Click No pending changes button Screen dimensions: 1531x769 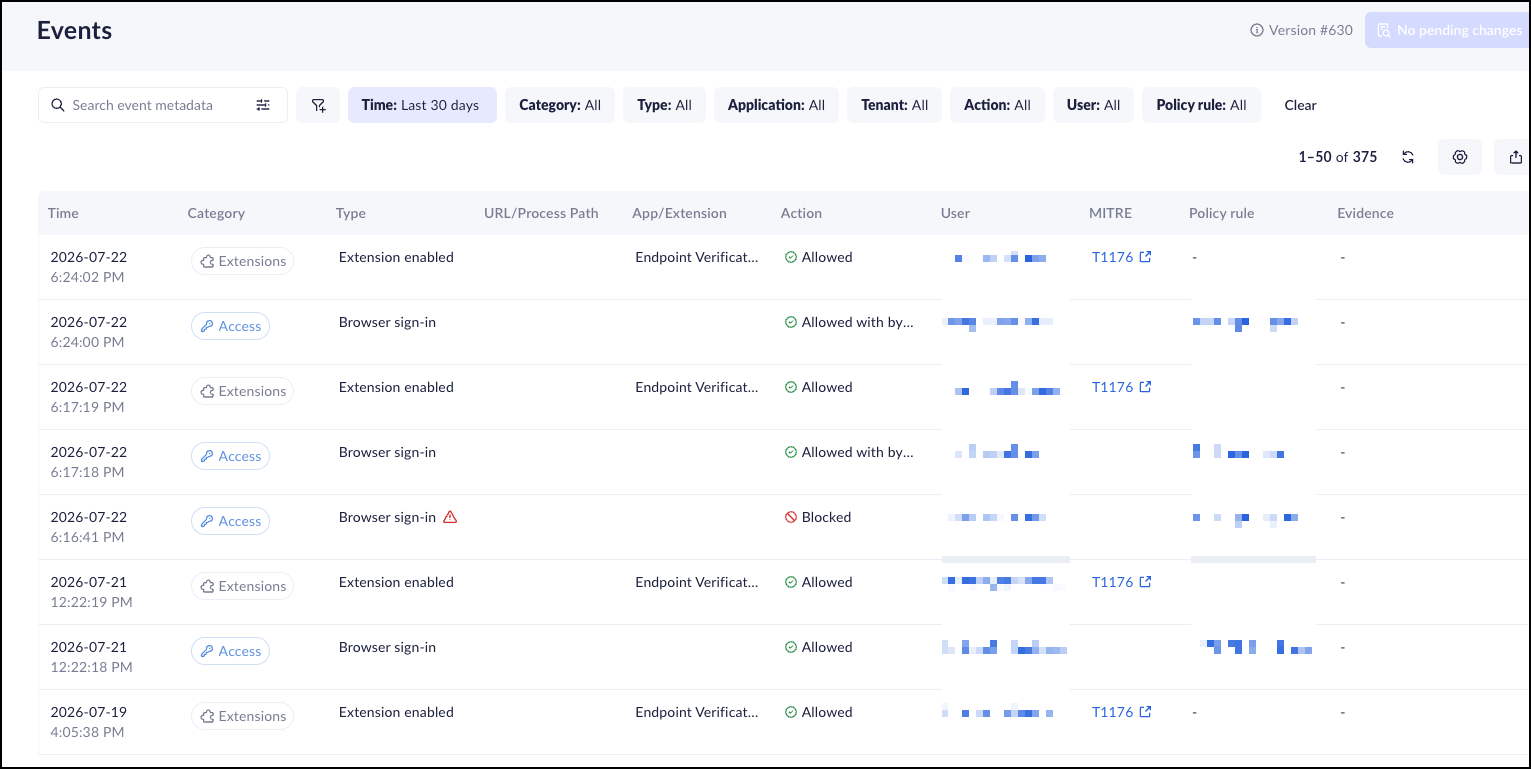(x=1448, y=30)
